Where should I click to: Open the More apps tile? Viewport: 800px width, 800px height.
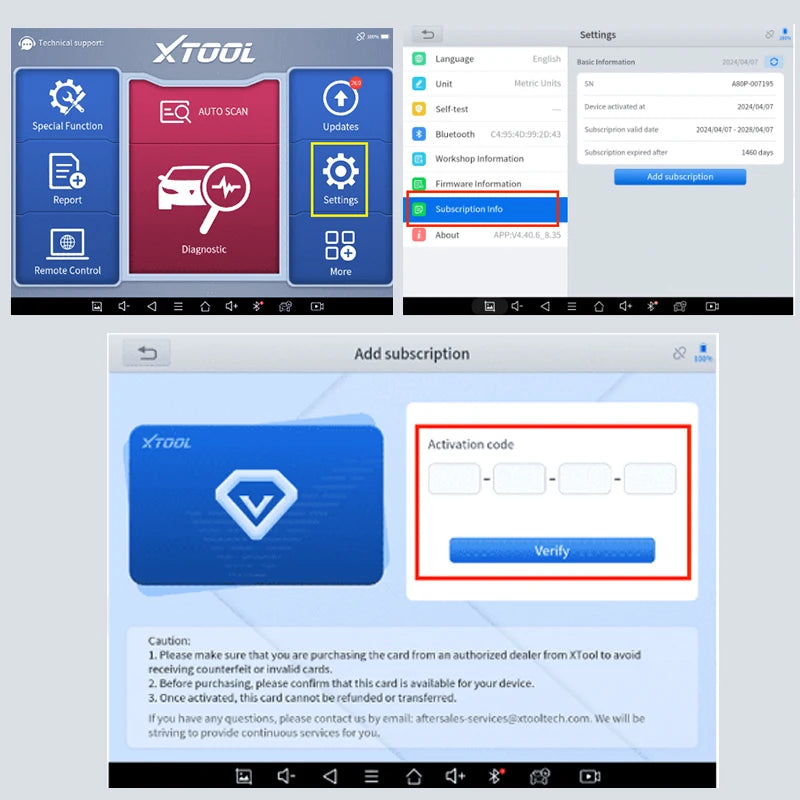coord(340,253)
